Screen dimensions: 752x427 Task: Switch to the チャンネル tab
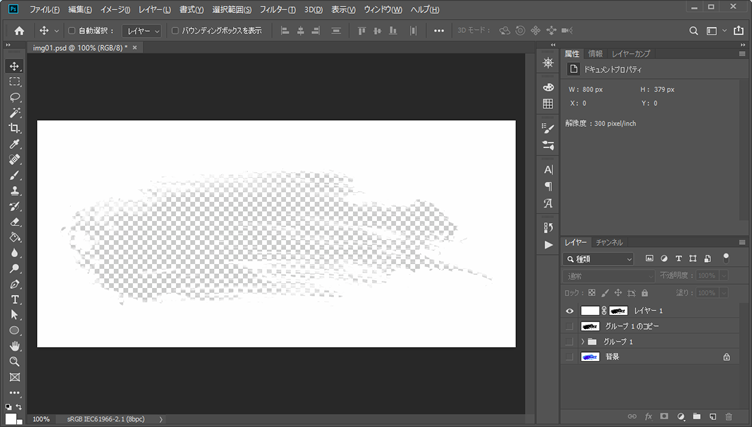609,242
